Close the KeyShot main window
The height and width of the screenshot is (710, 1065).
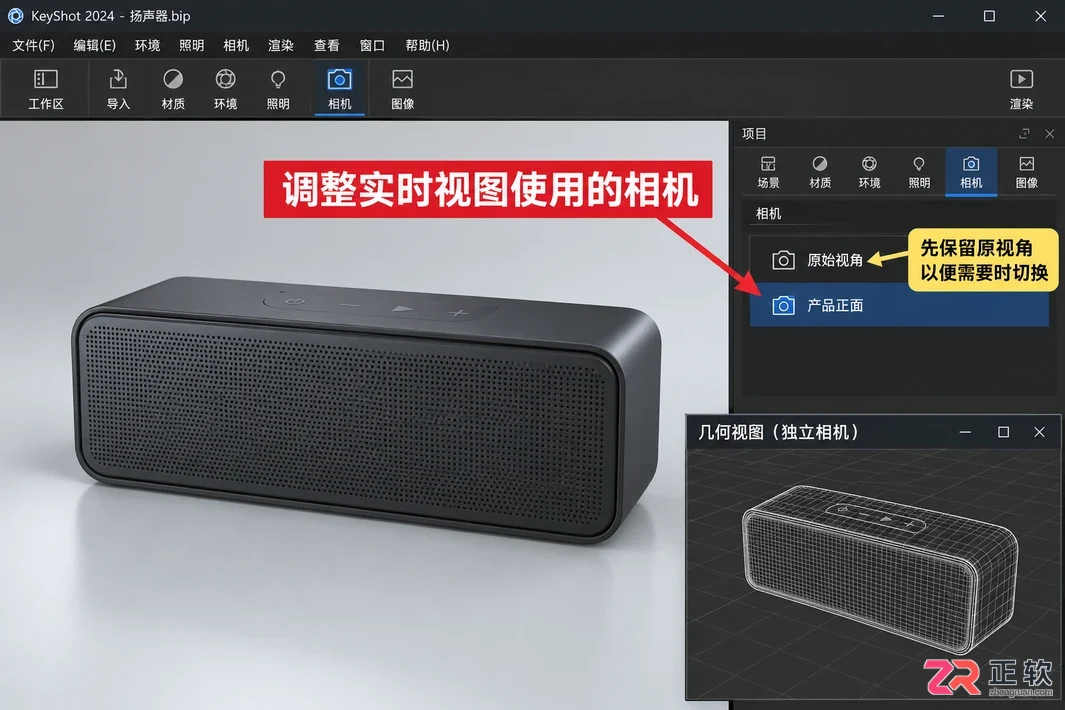coord(1040,16)
